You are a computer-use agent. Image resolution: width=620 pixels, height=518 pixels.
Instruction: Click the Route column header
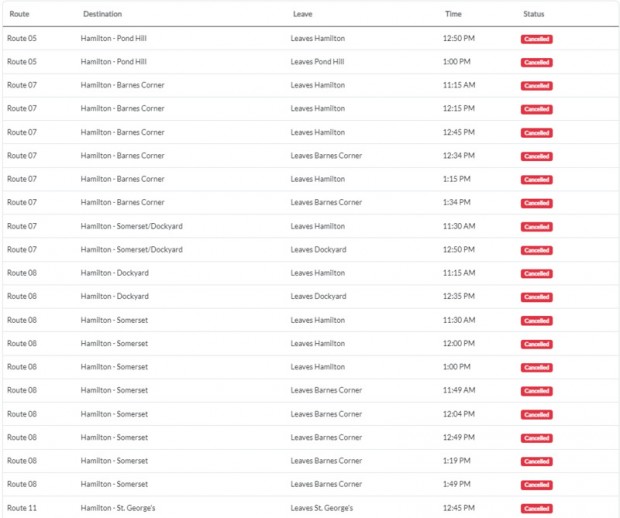coord(19,14)
